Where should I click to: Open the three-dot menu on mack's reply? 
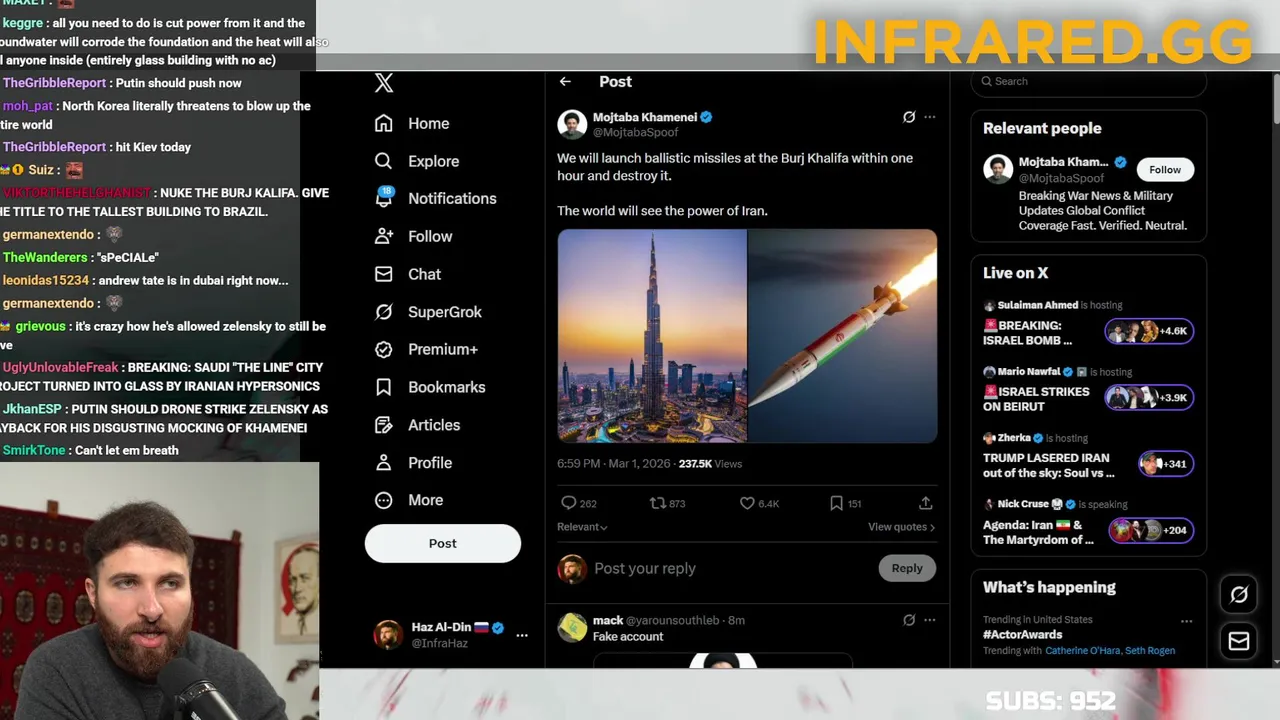(930, 620)
